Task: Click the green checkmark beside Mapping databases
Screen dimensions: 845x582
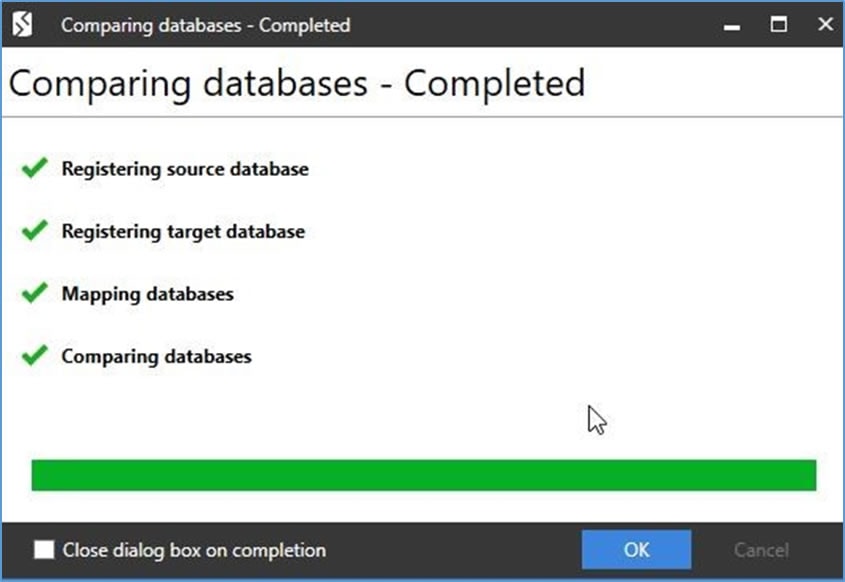Action: [x=34, y=293]
